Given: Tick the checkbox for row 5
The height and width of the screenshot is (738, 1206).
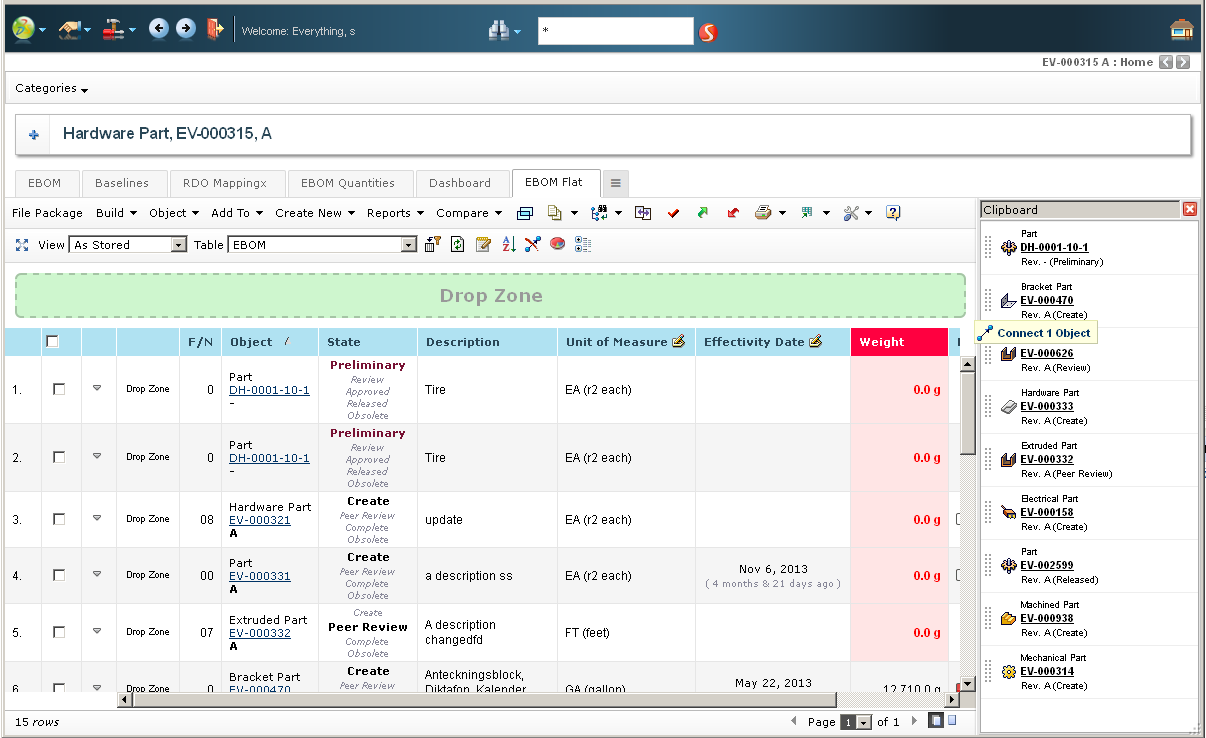Looking at the screenshot, I should pos(59,632).
